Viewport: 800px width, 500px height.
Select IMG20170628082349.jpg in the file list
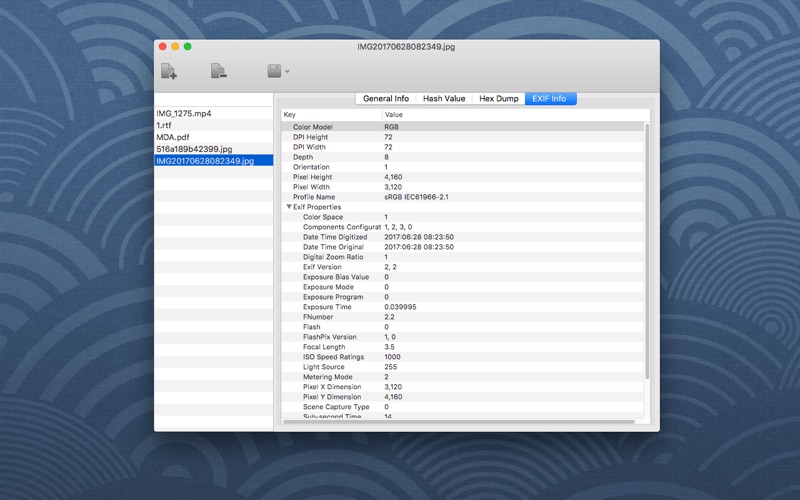(x=213, y=161)
